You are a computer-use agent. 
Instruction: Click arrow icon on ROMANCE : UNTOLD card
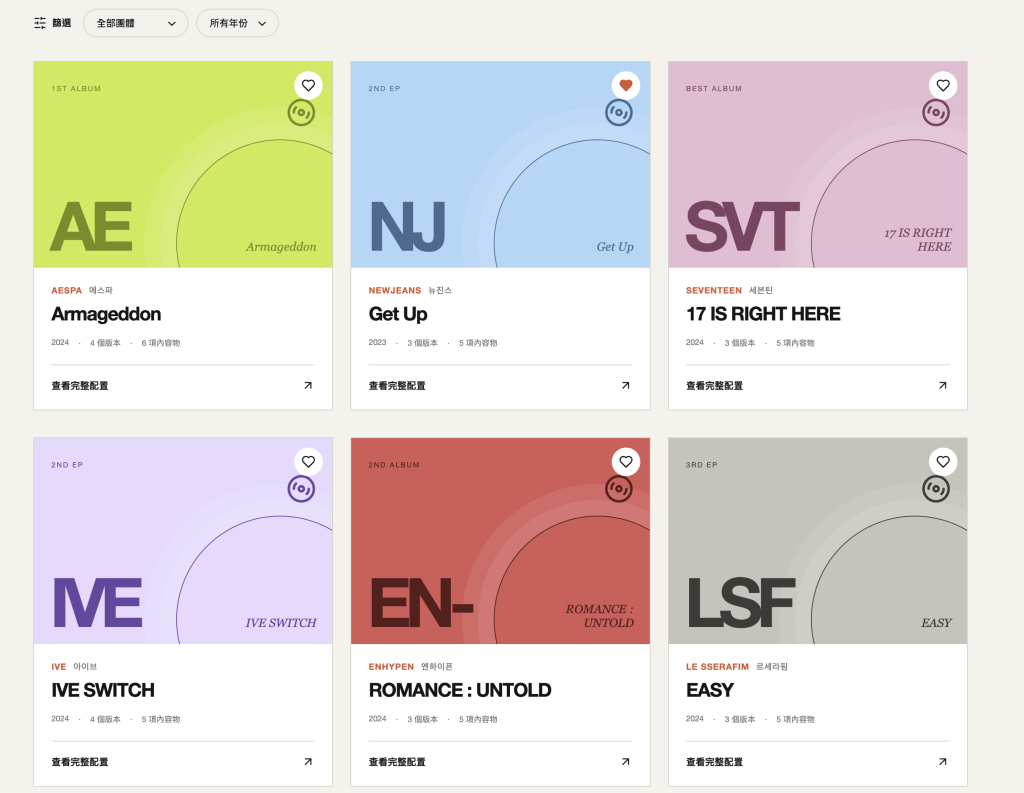(x=626, y=762)
